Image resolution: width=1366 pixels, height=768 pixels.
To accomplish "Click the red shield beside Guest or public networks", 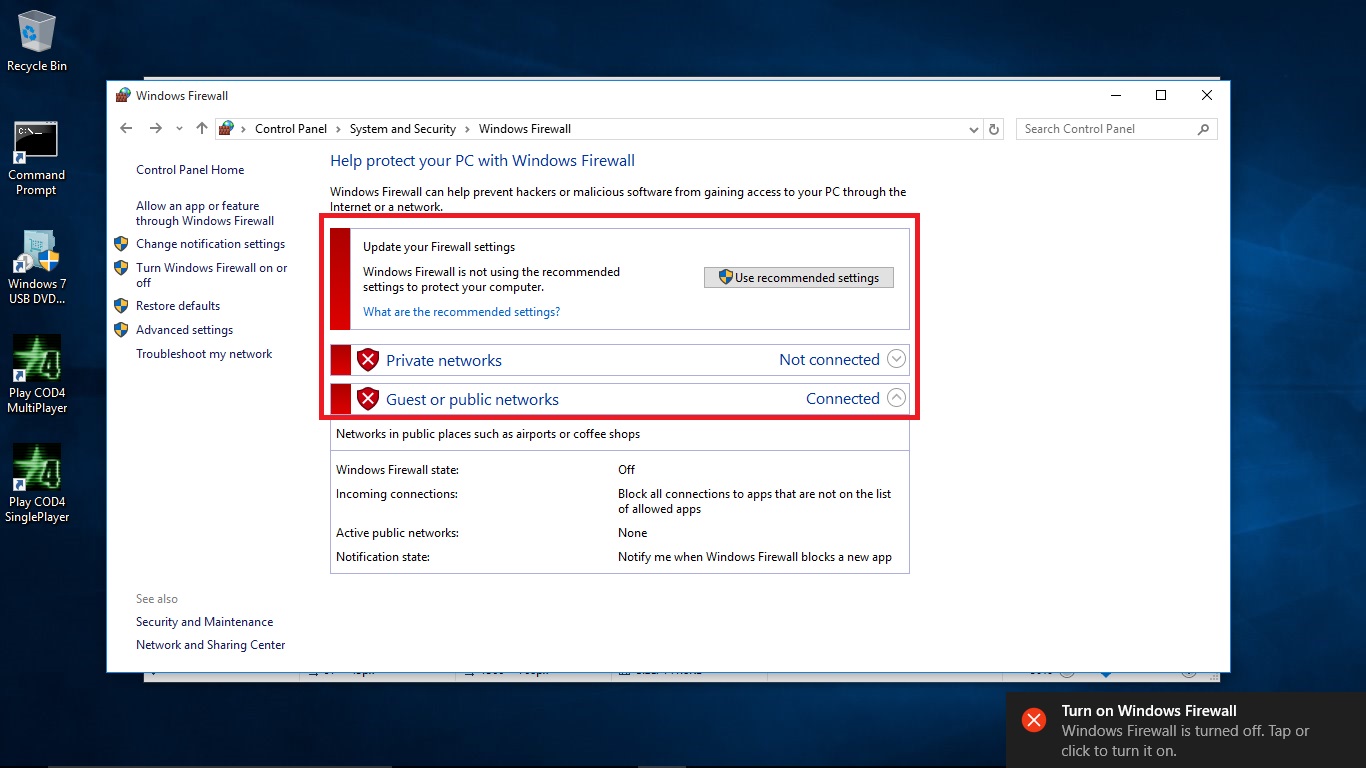I will 368,399.
